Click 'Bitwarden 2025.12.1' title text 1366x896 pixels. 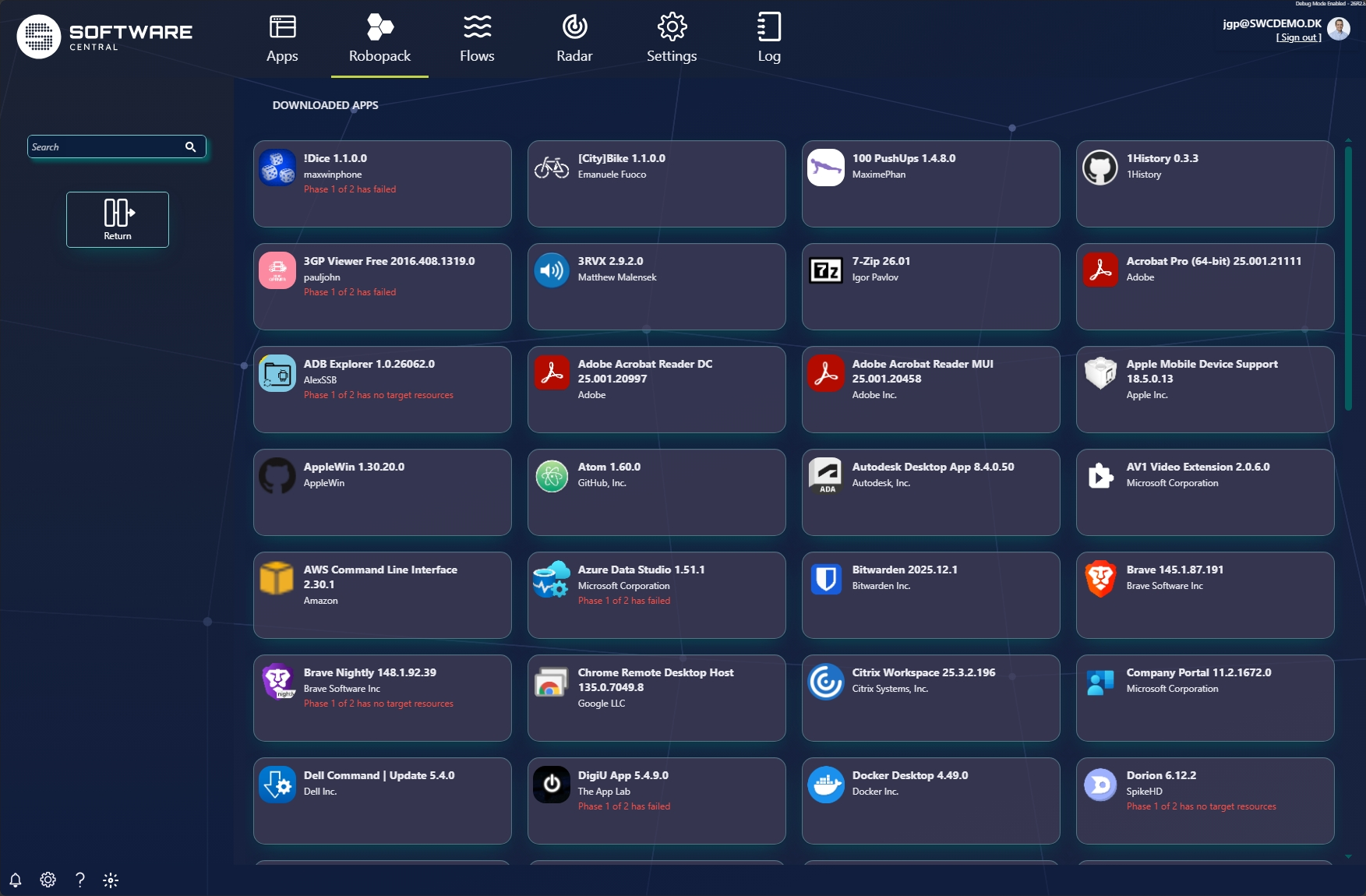[905, 570]
